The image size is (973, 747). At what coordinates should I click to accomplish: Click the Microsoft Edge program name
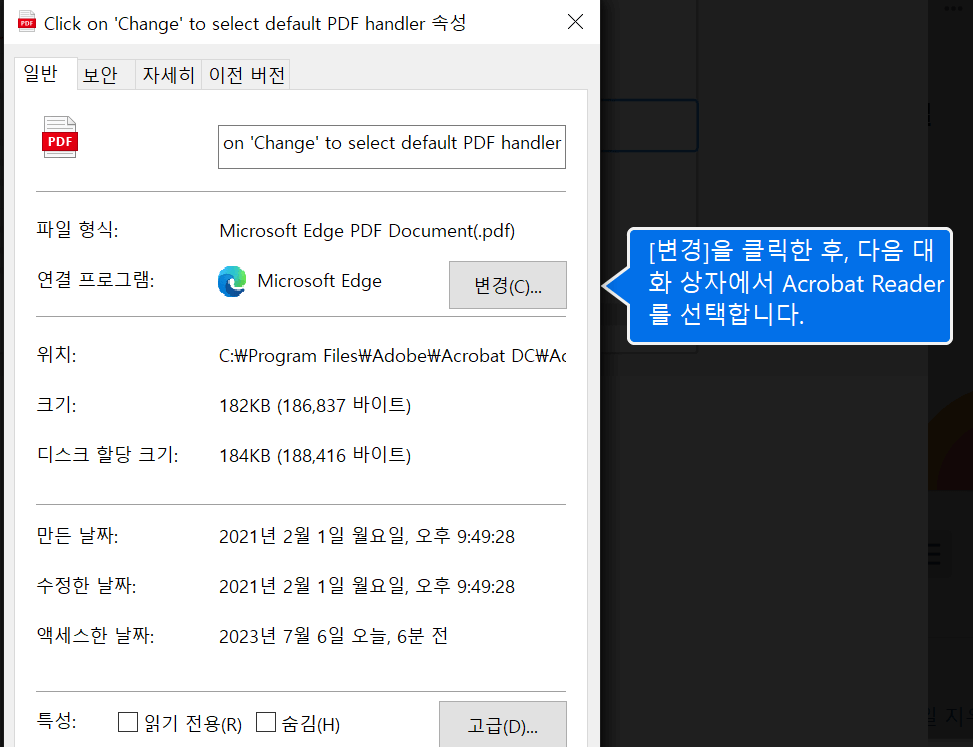coord(320,281)
